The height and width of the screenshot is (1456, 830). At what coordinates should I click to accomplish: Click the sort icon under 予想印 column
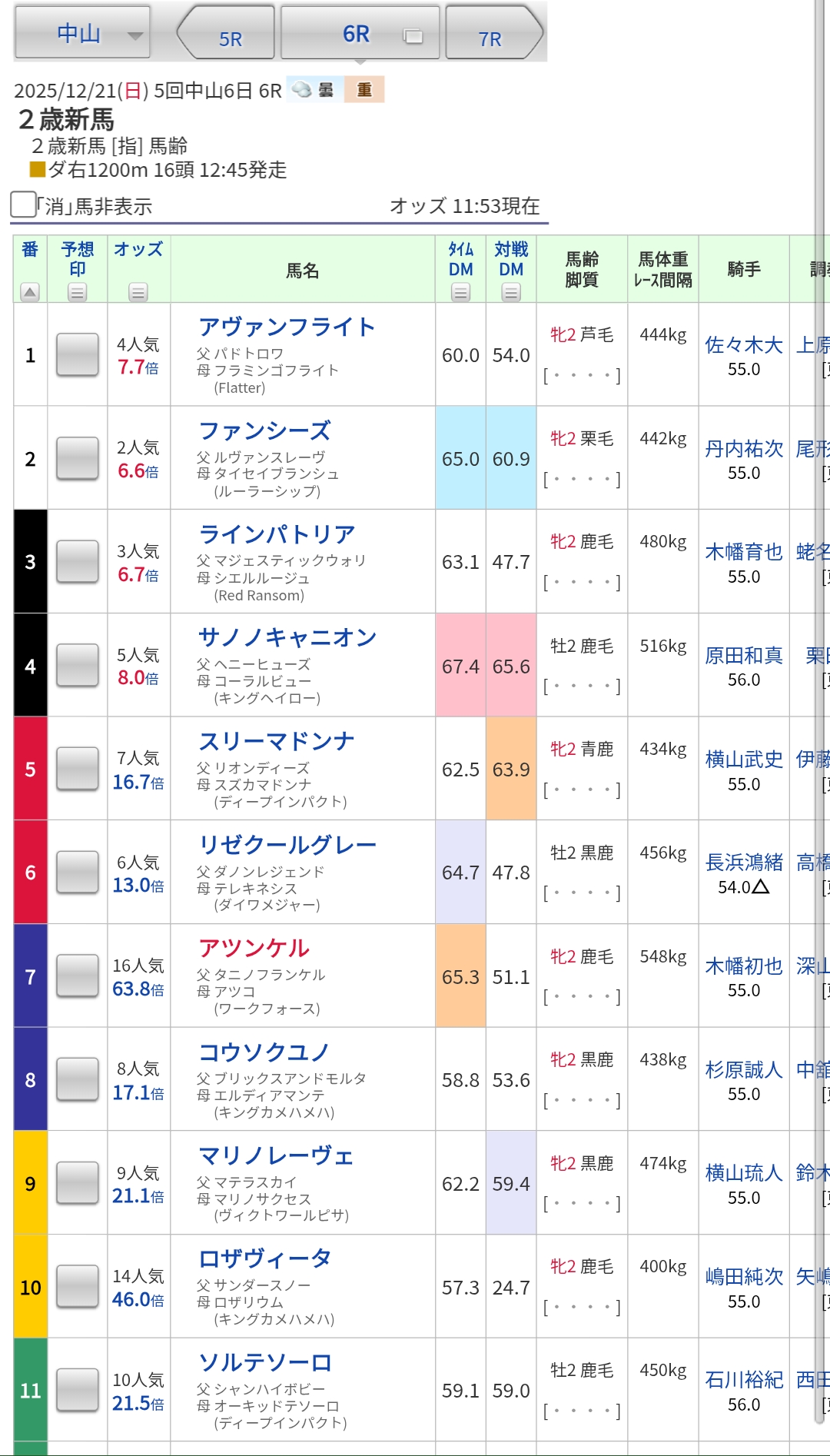tap(77, 292)
